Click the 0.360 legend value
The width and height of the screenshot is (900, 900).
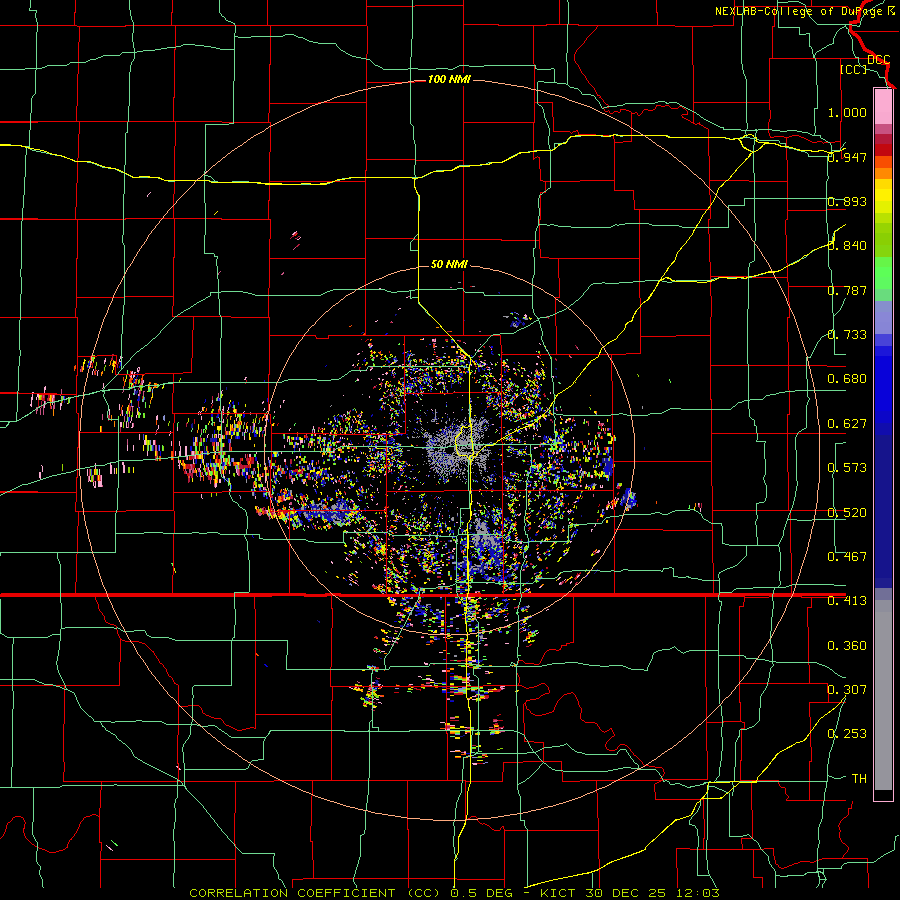[847, 646]
